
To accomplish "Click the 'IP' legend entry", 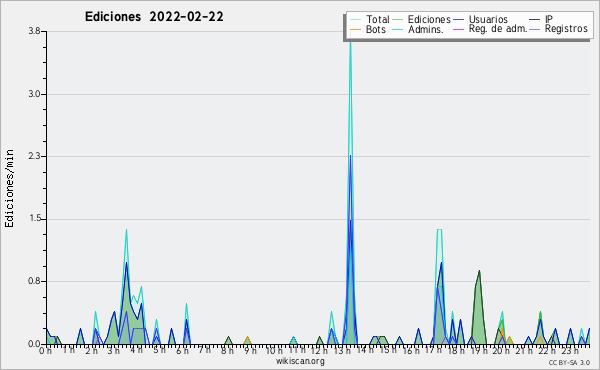I will [x=542, y=19].
